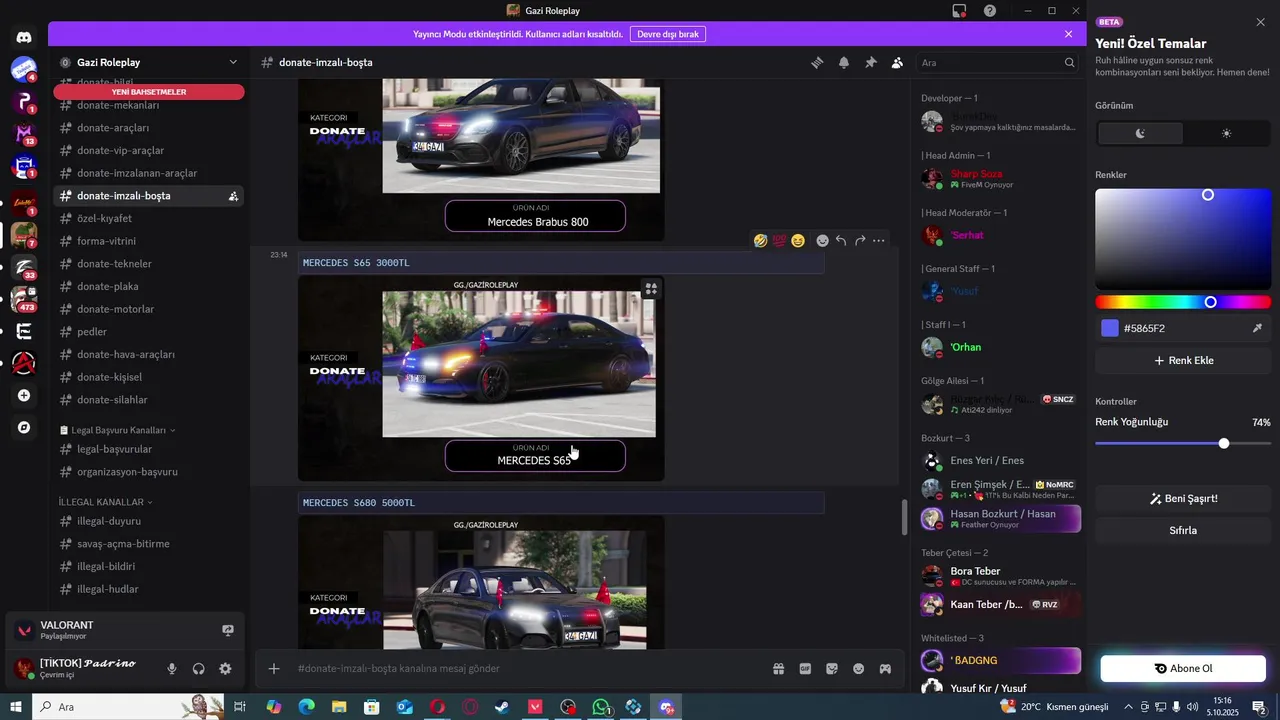This screenshot has width=1280, height=720.
Task: Open apps icon on Mercedes S65 image
Action: pyautogui.click(x=651, y=289)
